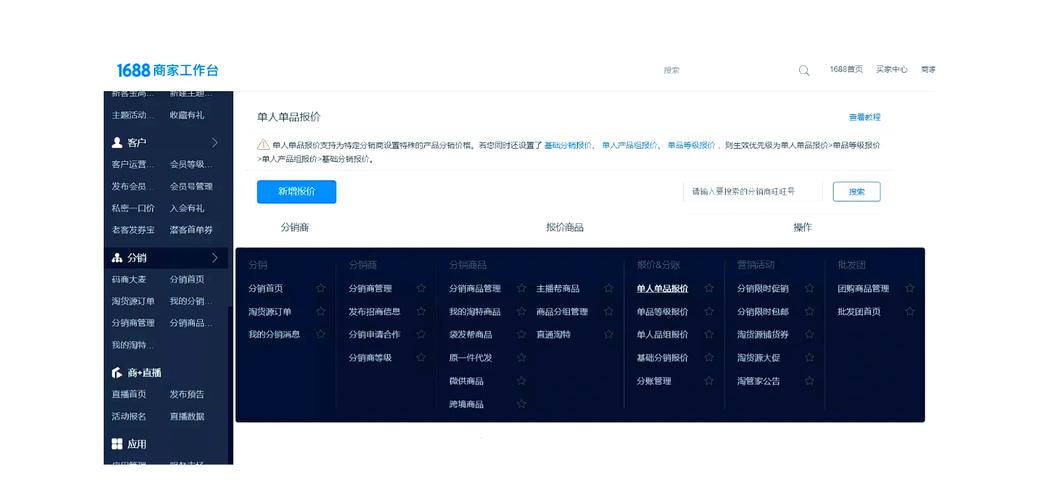Star the 团购商品管理 entry

[x=910, y=288]
